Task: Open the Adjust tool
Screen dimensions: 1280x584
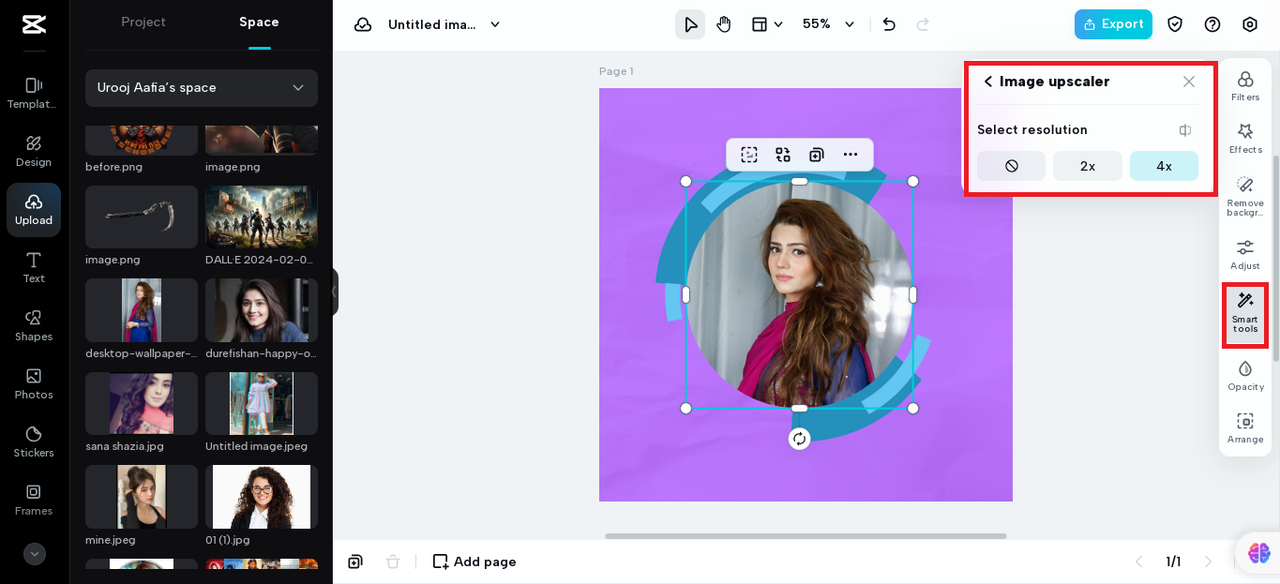Action: pos(1245,255)
